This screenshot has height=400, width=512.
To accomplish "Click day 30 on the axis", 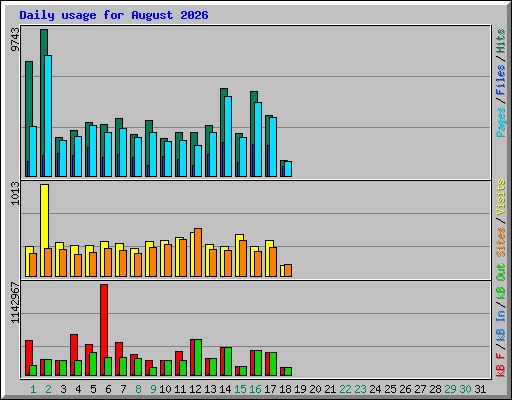I will (465, 389).
